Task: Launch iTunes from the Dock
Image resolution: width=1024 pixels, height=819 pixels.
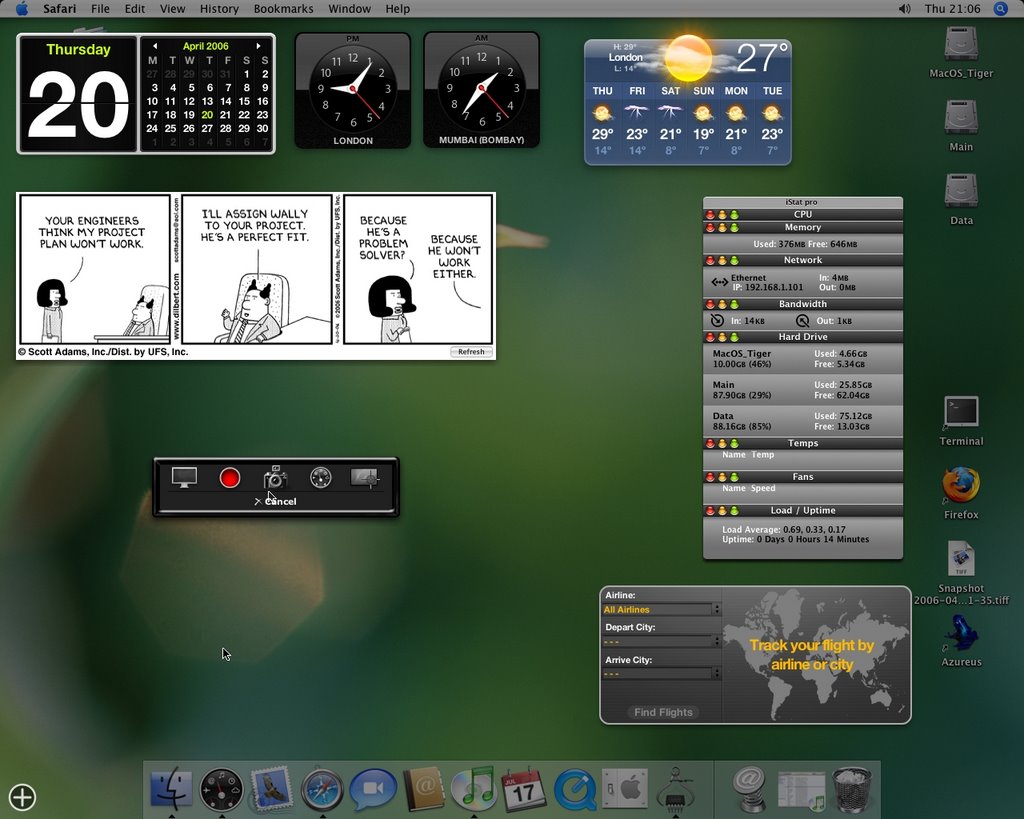Action: [x=473, y=788]
